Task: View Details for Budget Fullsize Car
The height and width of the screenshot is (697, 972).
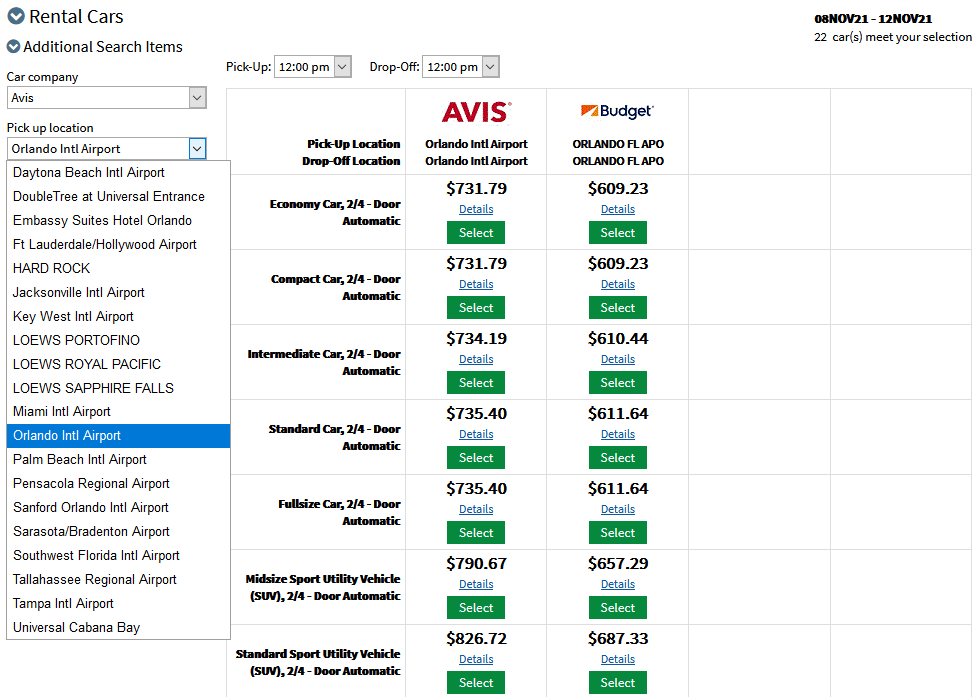Action: 617,510
